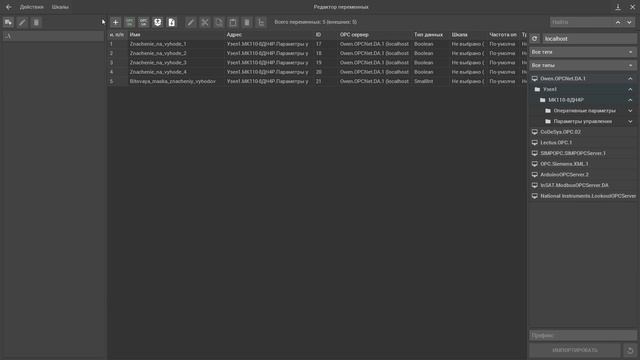Viewport: 640px width, 360px height.
Task: Click the add group icon in left panel
Action: pyautogui.click(x=9, y=22)
